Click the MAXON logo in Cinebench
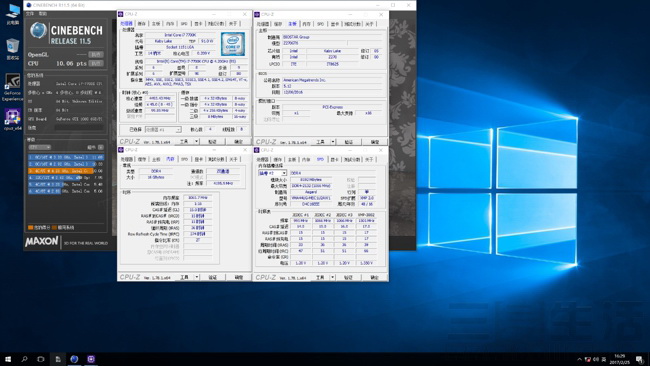650x366 pixels. [x=42, y=242]
